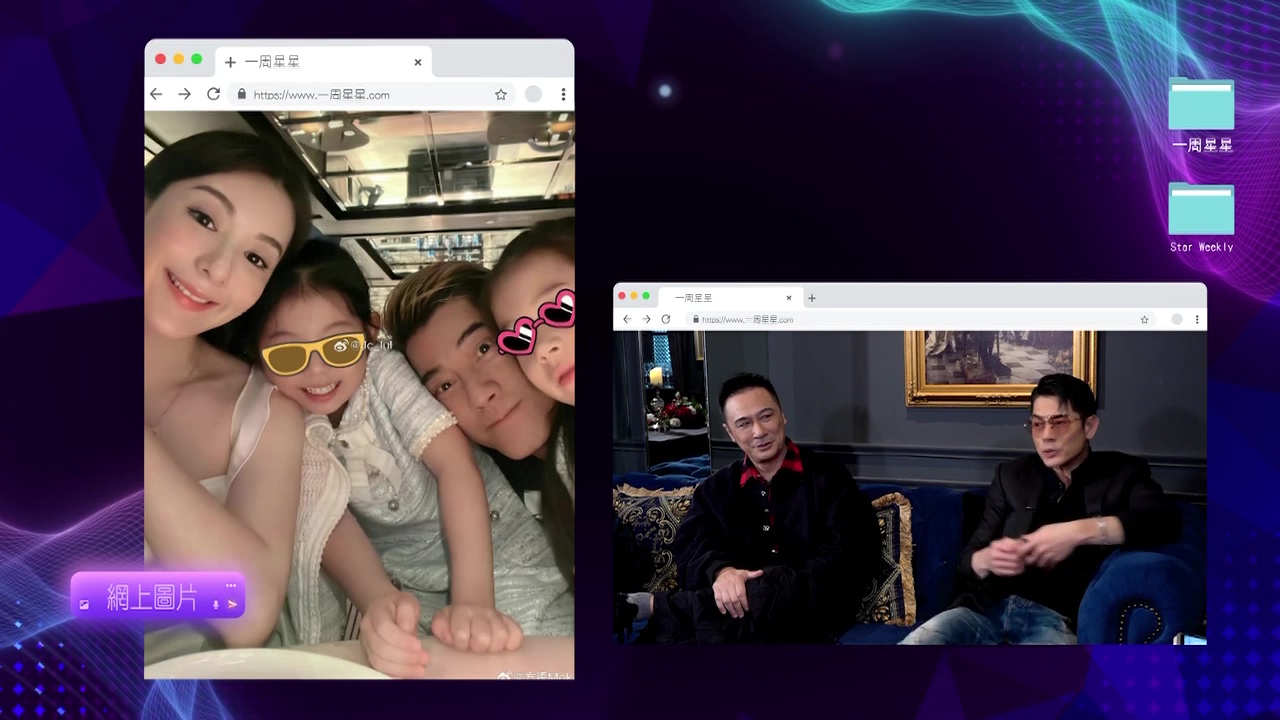Click the forward arrow in the left browser window
Image resolution: width=1280 pixels, height=720 pixels.
click(x=184, y=94)
